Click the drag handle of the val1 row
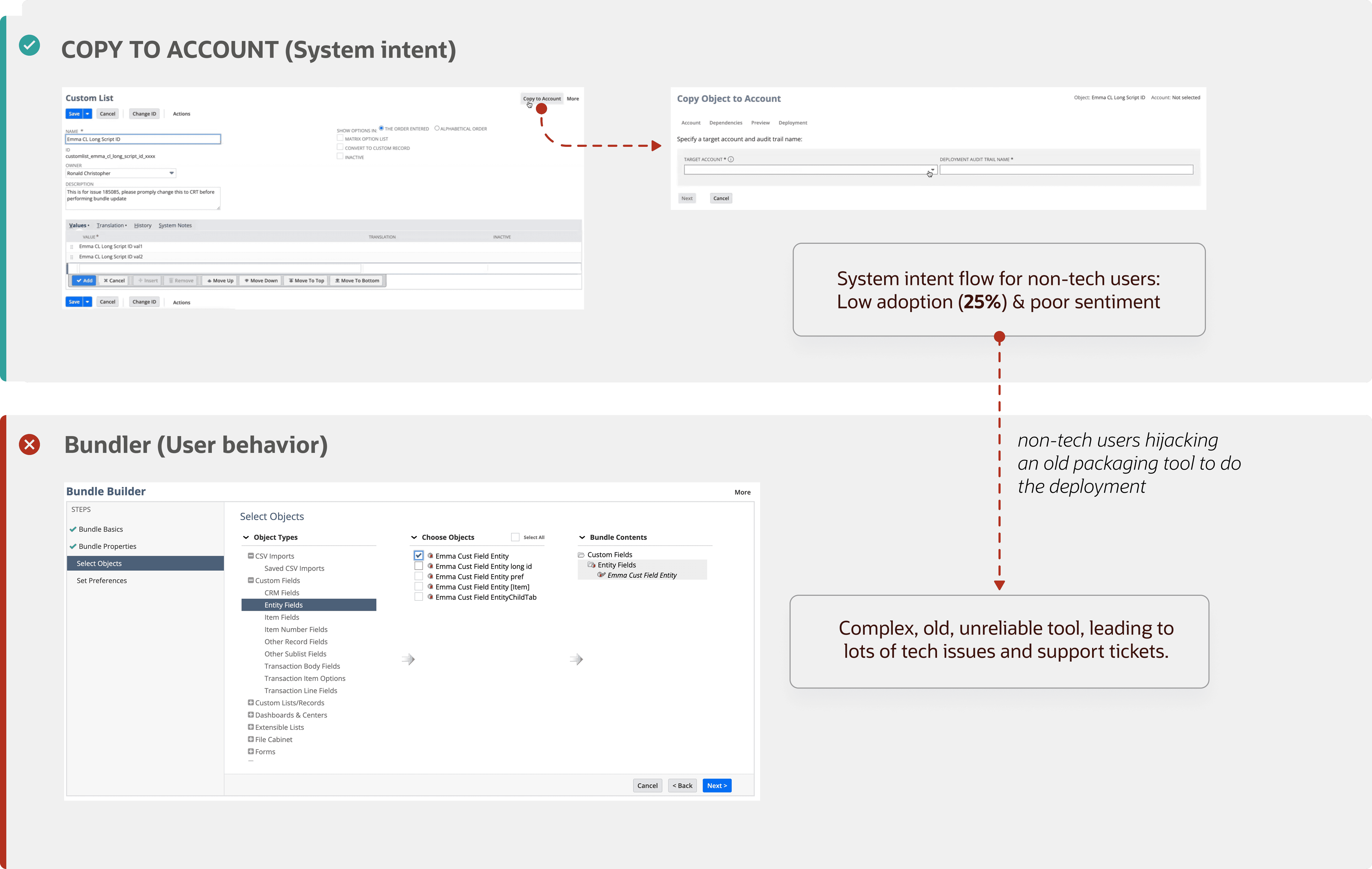Image resolution: width=1372 pixels, height=869 pixels. 72,247
